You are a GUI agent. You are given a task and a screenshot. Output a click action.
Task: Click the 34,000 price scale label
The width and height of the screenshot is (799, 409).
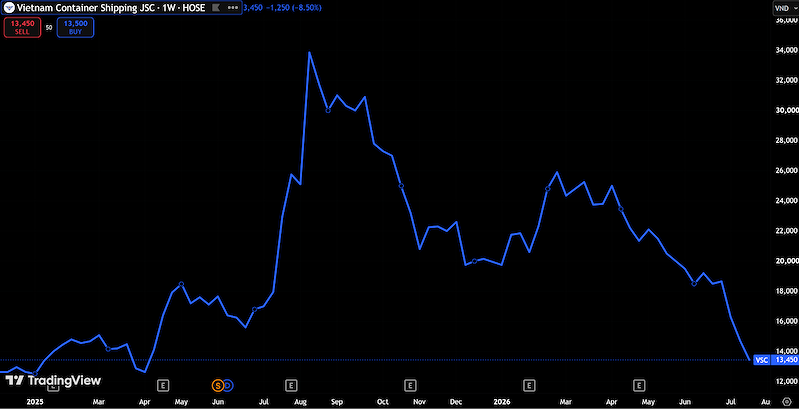[785, 50]
